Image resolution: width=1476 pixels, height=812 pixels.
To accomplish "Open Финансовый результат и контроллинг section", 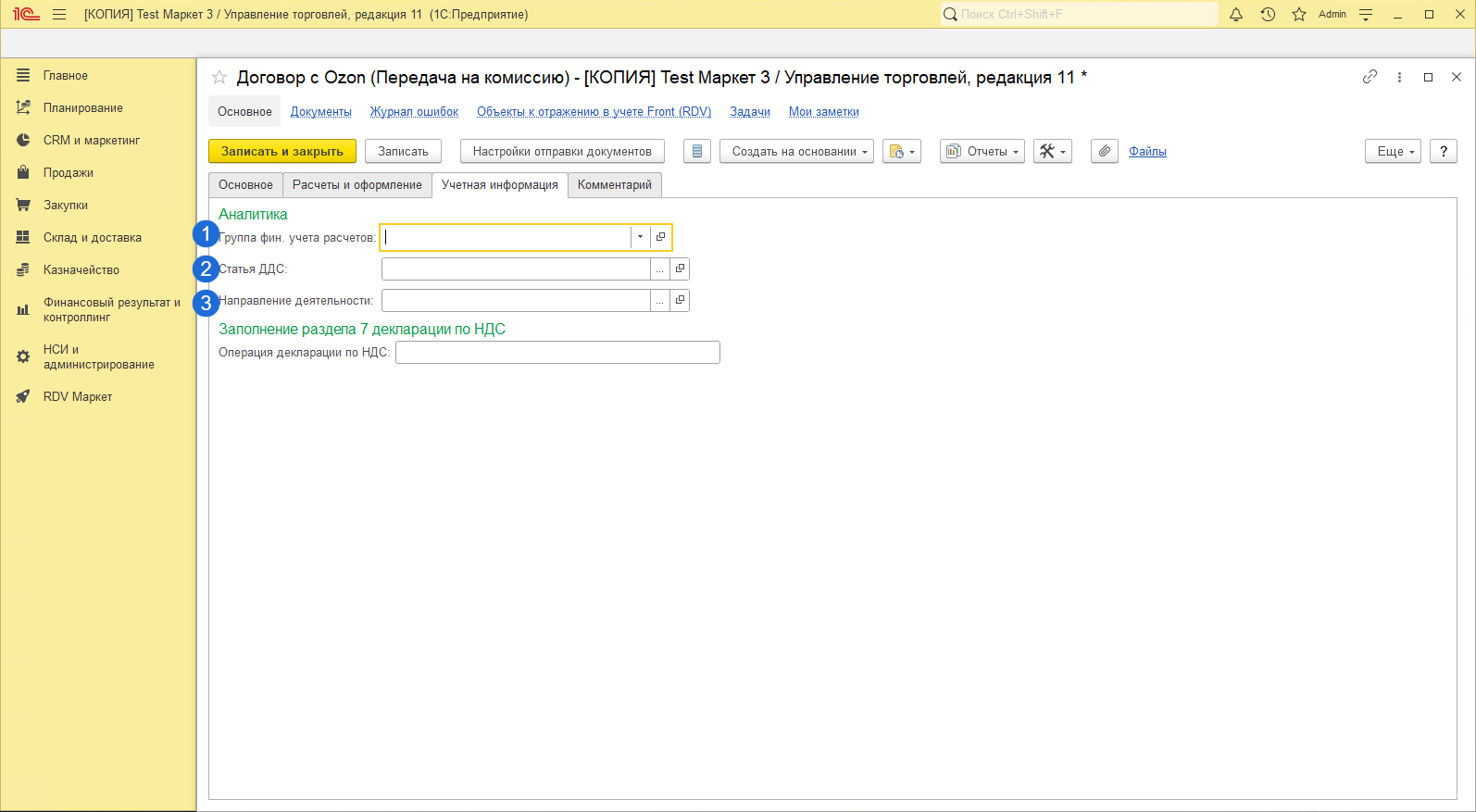I will (98, 310).
